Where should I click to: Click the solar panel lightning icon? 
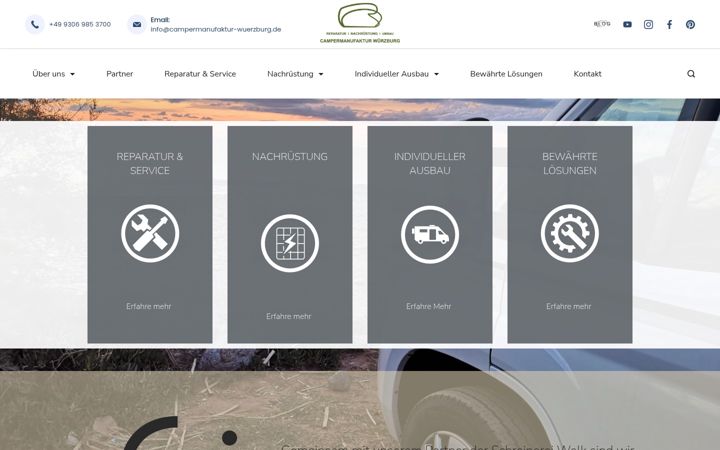click(x=290, y=243)
